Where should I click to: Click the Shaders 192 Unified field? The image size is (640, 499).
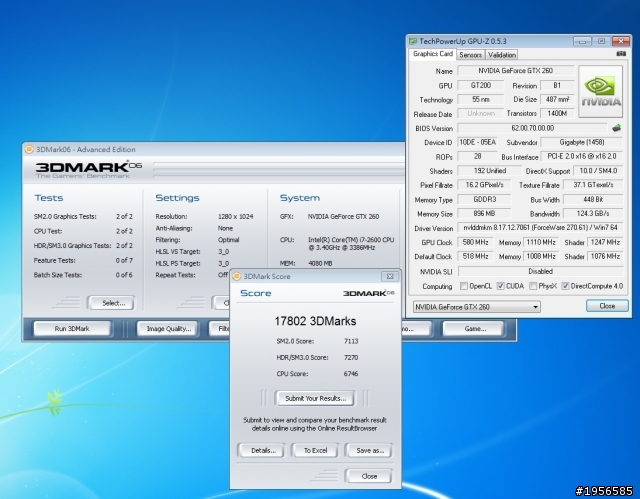coord(489,171)
